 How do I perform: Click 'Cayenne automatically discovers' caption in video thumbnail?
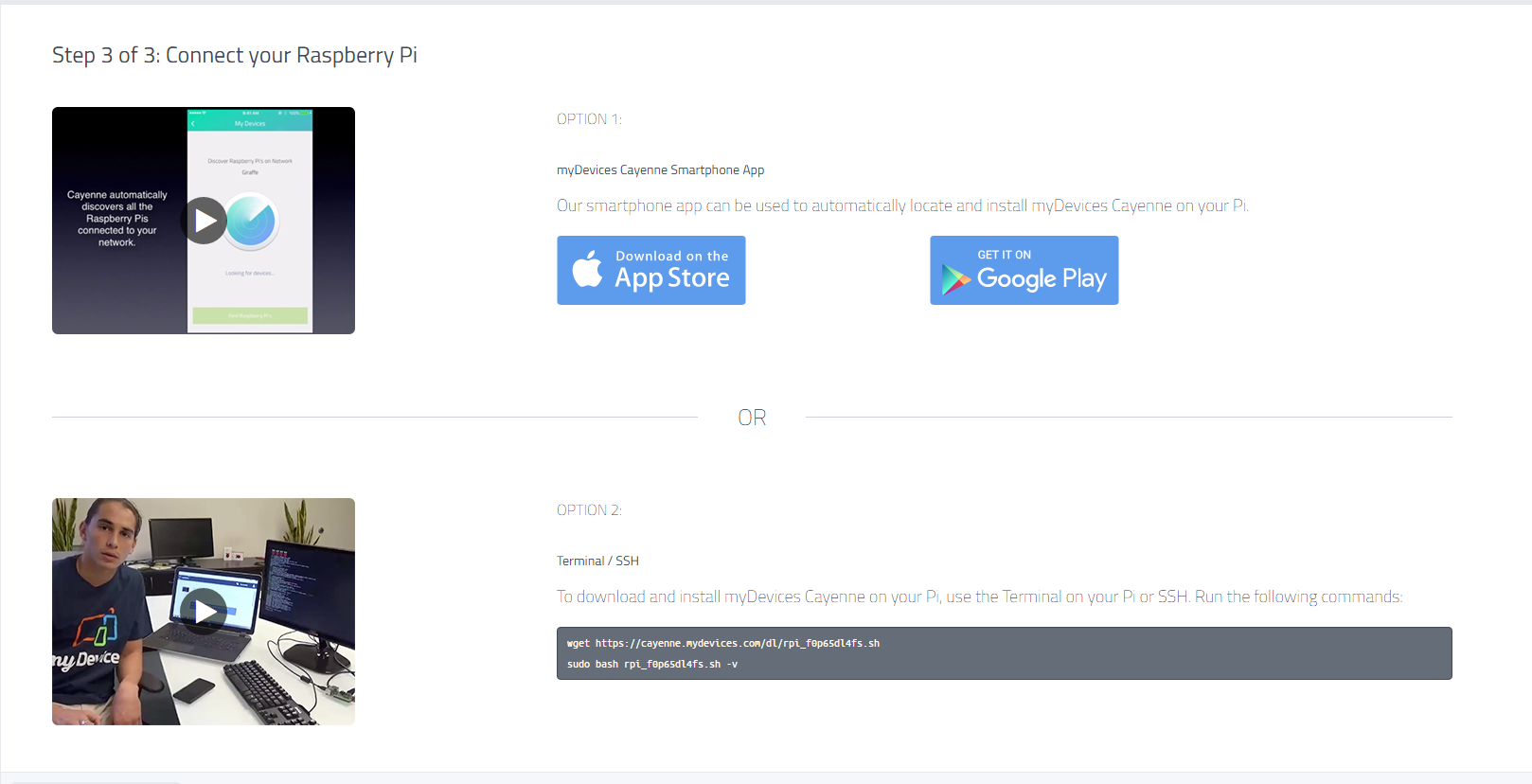click(x=117, y=219)
